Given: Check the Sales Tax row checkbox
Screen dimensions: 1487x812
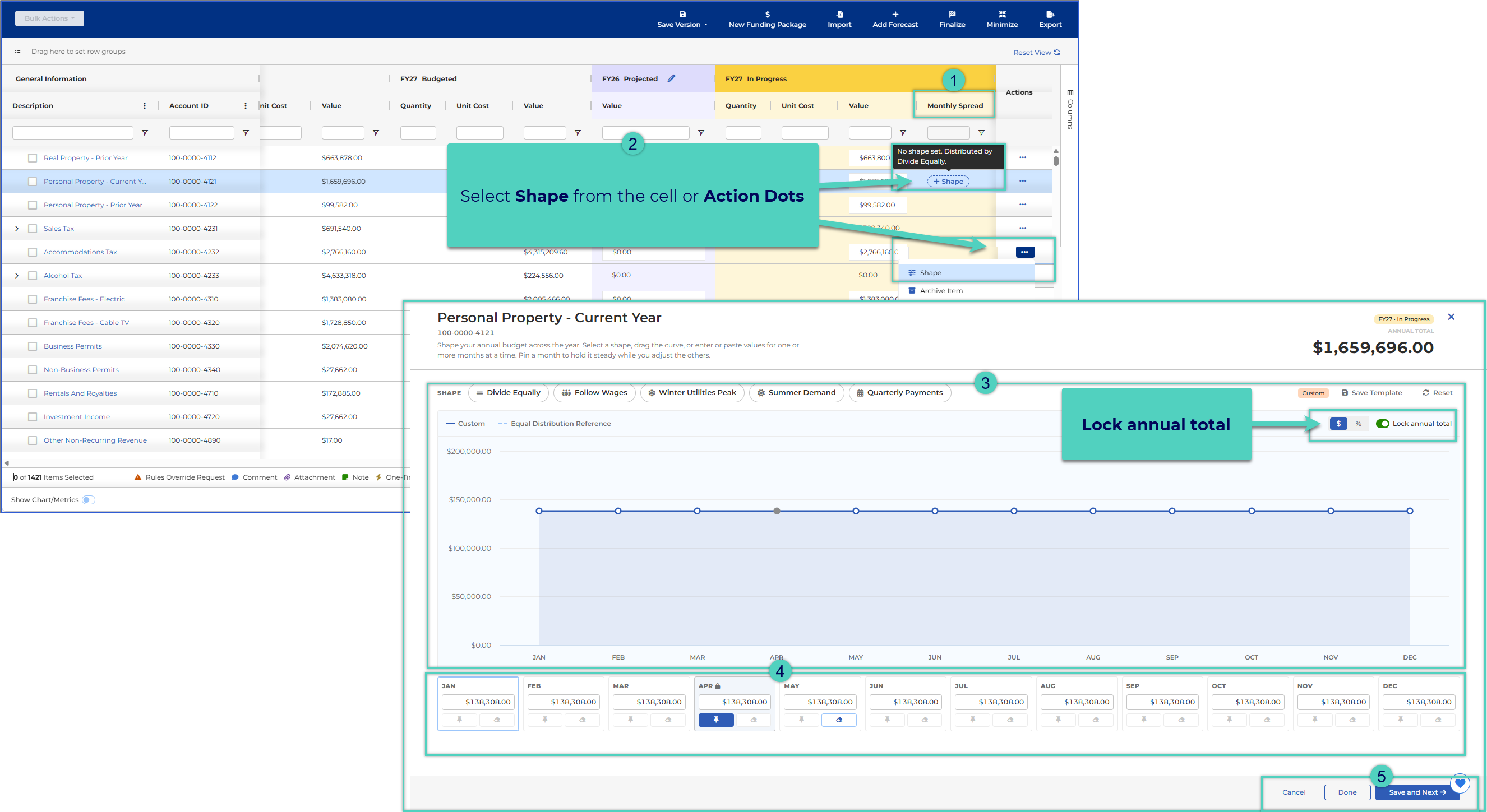Looking at the screenshot, I should pyautogui.click(x=33, y=229).
